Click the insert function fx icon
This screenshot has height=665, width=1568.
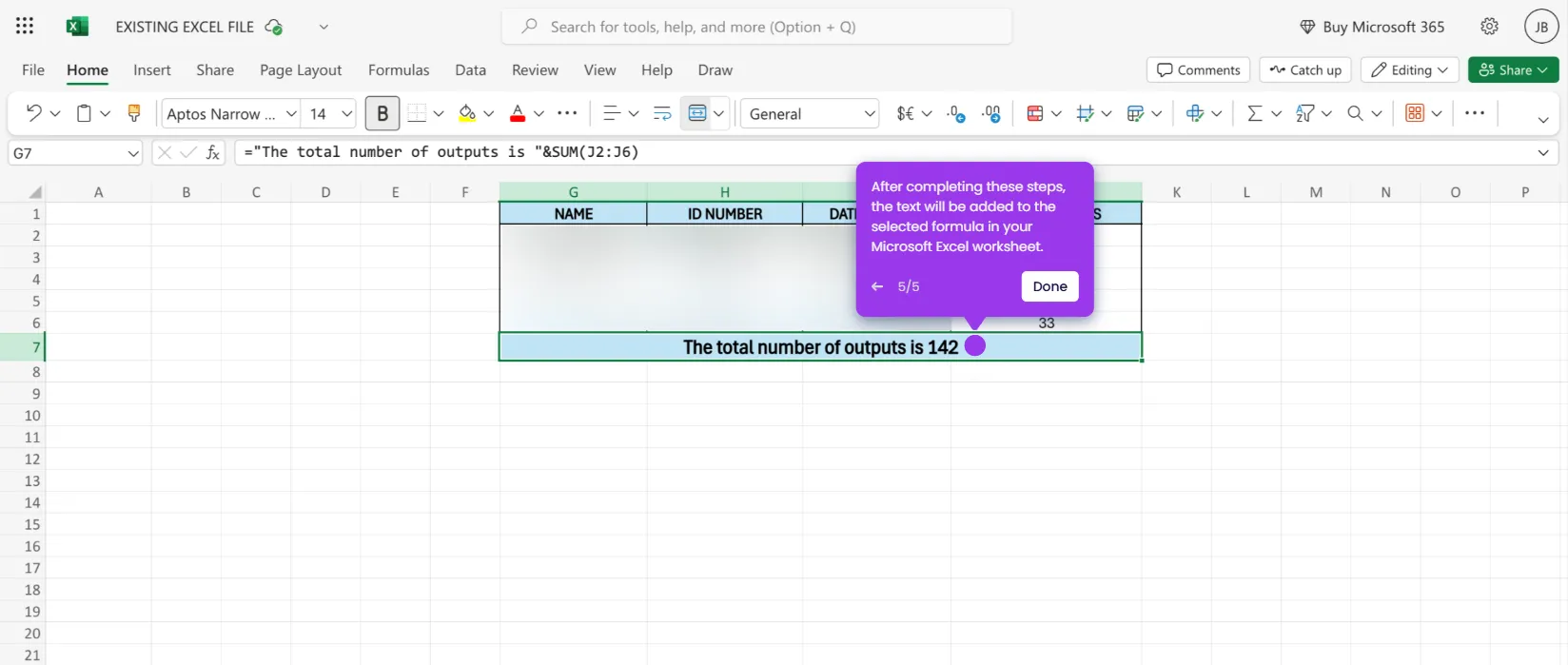pyautogui.click(x=213, y=152)
